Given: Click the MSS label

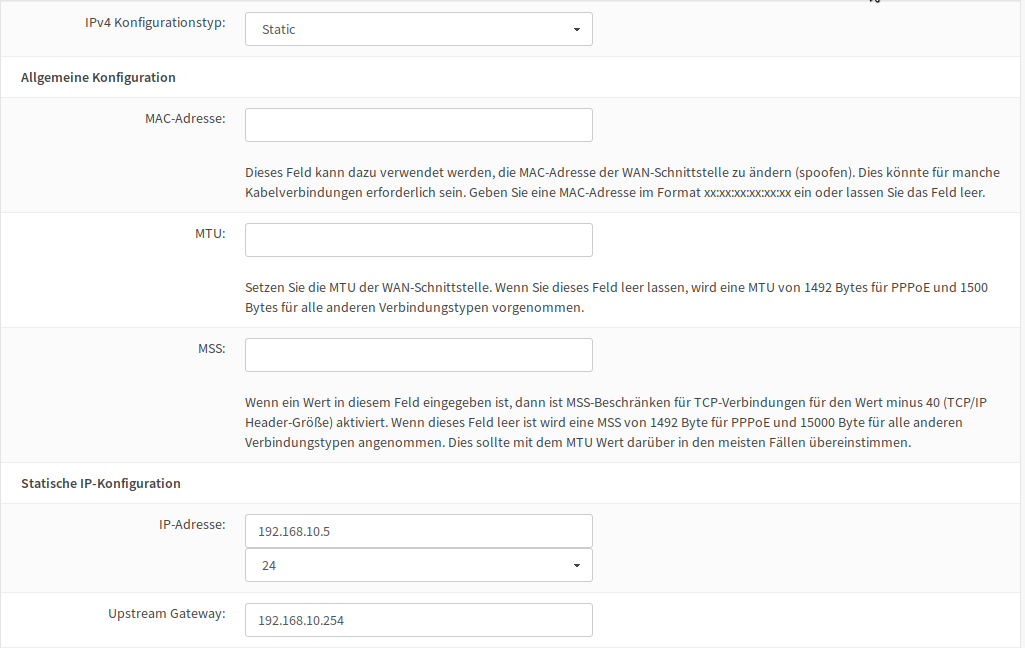Looking at the screenshot, I should (211, 349).
